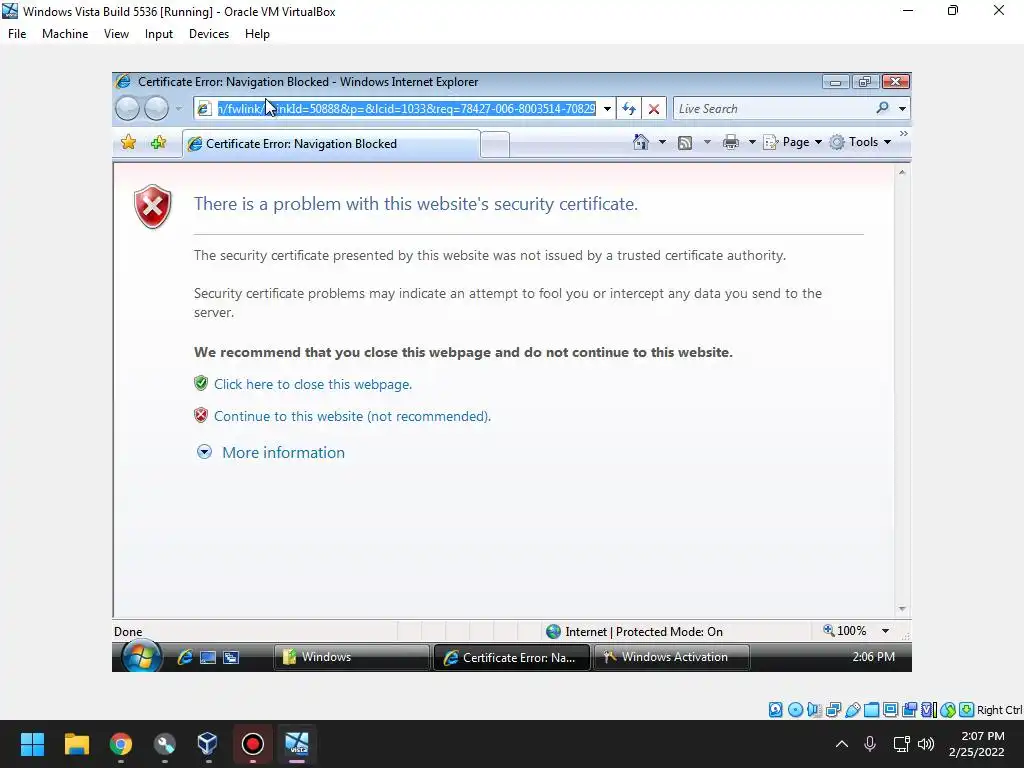The width and height of the screenshot is (1024, 768).
Task: Launch Internet Explorer from Quick Launch
Action: [x=185, y=657]
